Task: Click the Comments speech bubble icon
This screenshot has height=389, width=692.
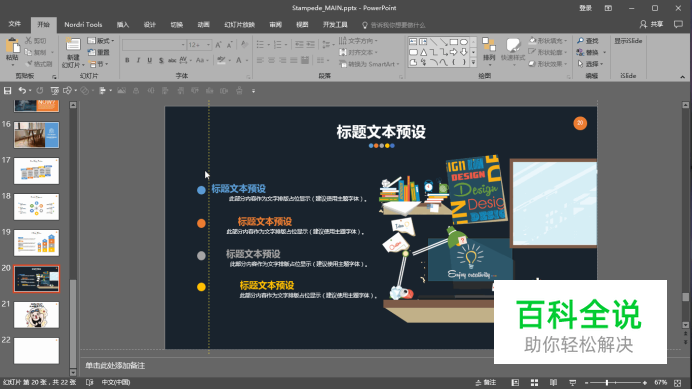Action: [678, 24]
